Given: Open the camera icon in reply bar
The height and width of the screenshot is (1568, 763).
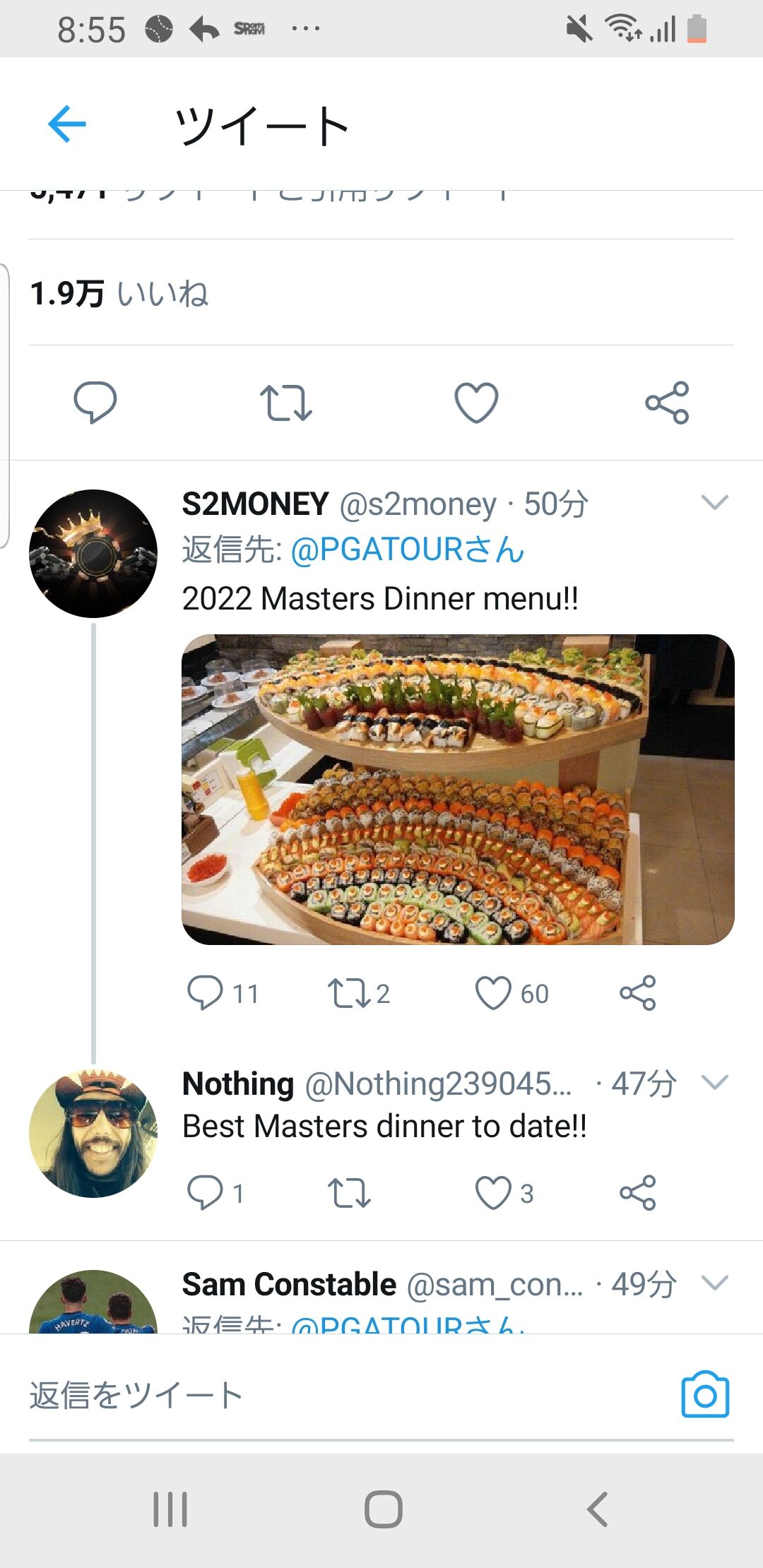Looking at the screenshot, I should [704, 1395].
